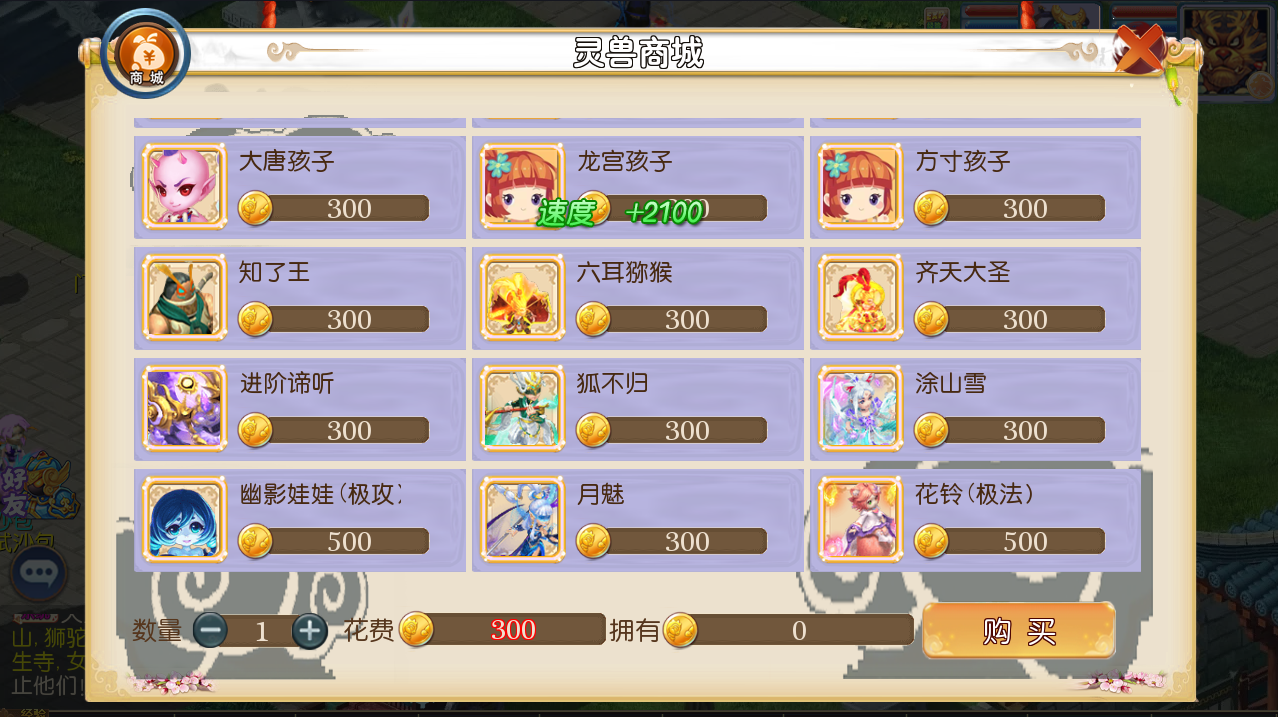Viewport: 1278px width, 717px height.
Task: Select the 涂山雪 pet icon
Action: pyautogui.click(x=860, y=408)
